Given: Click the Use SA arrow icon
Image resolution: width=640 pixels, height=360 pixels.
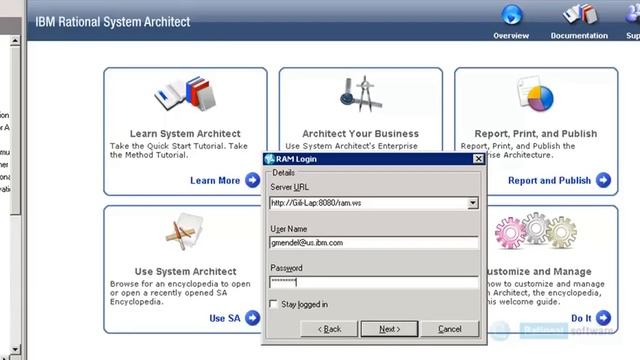Looking at the screenshot, I should click(x=253, y=318).
